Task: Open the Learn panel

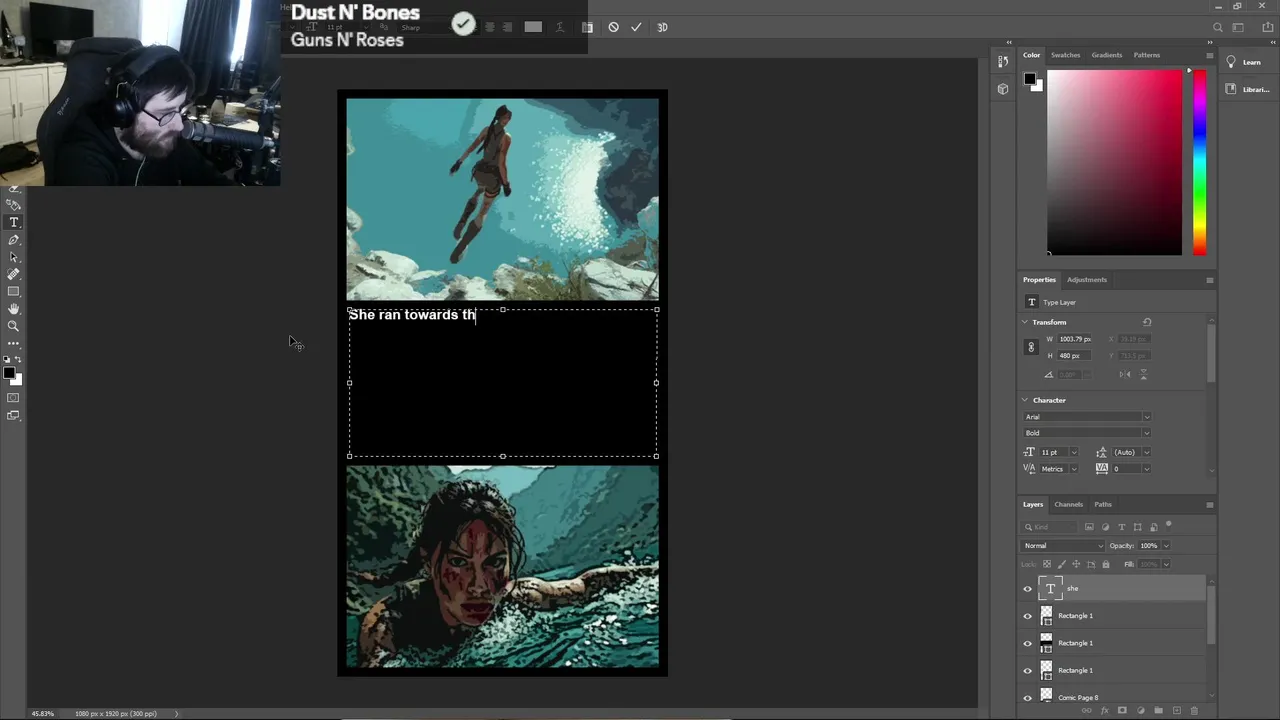Action: pyautogui.click(x=1244, y=62)
